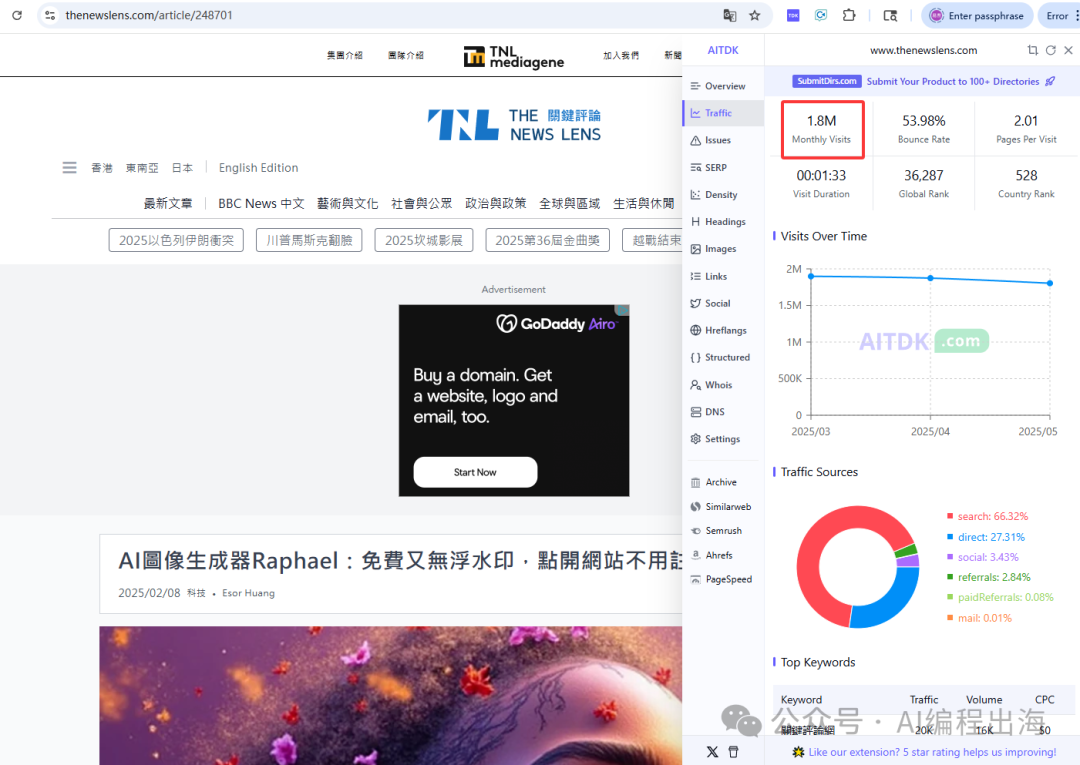Open the Whois section in AITDK sidebar
This screenshot has width=1080, height=765.
coord(723,385)
